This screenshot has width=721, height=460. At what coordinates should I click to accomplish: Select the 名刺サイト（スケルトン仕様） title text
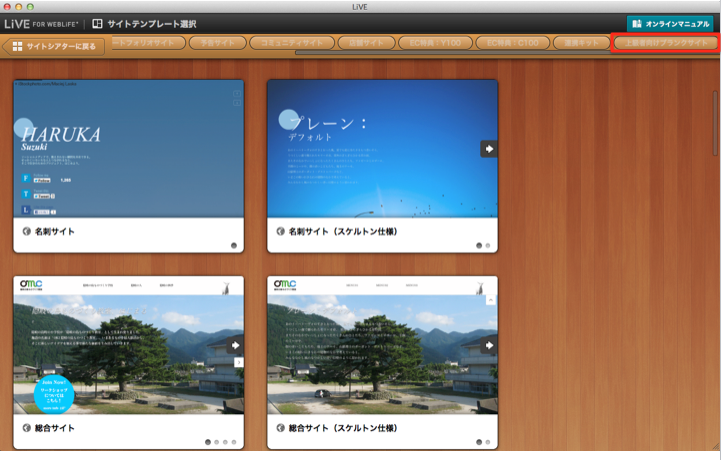343,231
